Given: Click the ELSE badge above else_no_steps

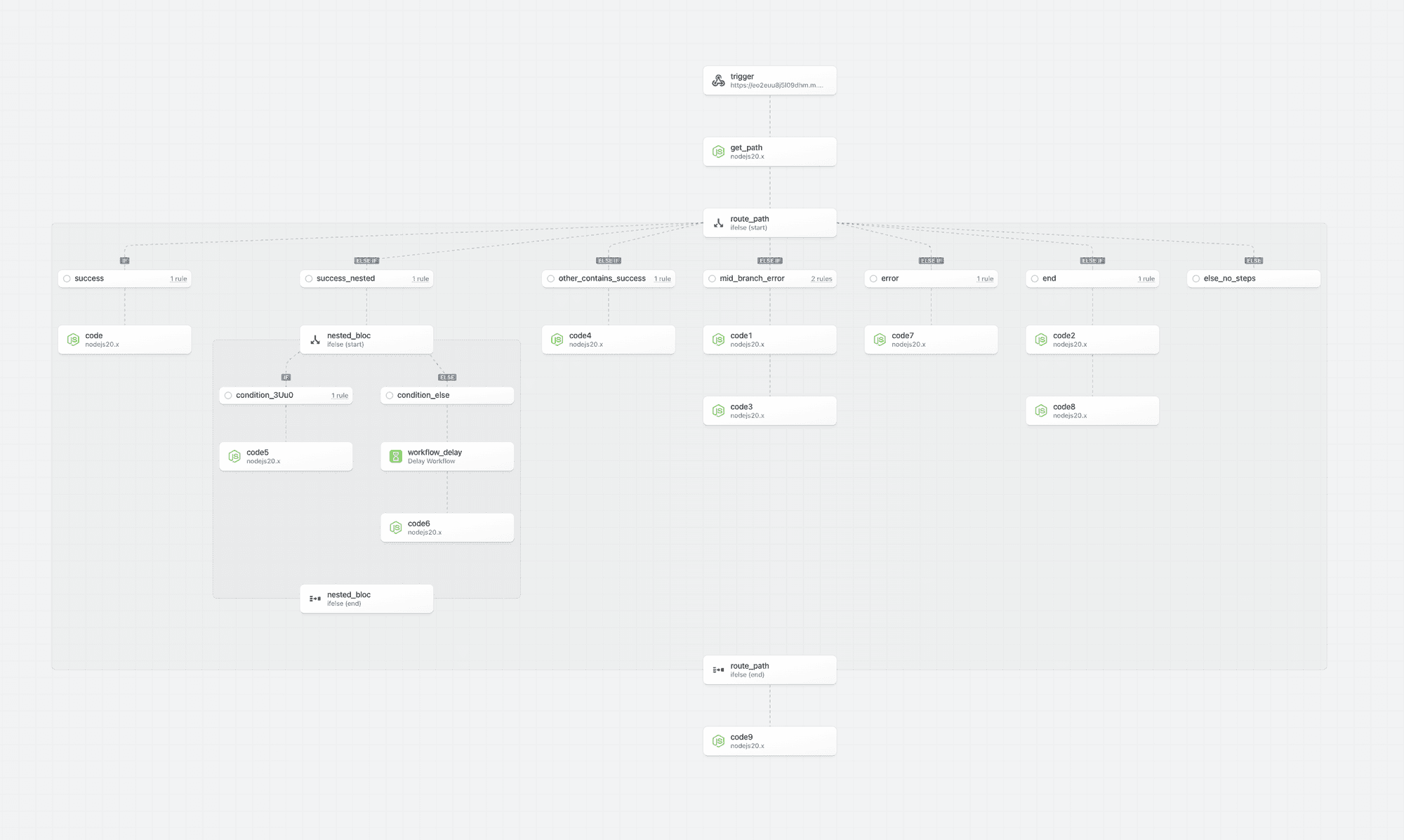Looking at the screenshot, I should (x=1254, y=260).
